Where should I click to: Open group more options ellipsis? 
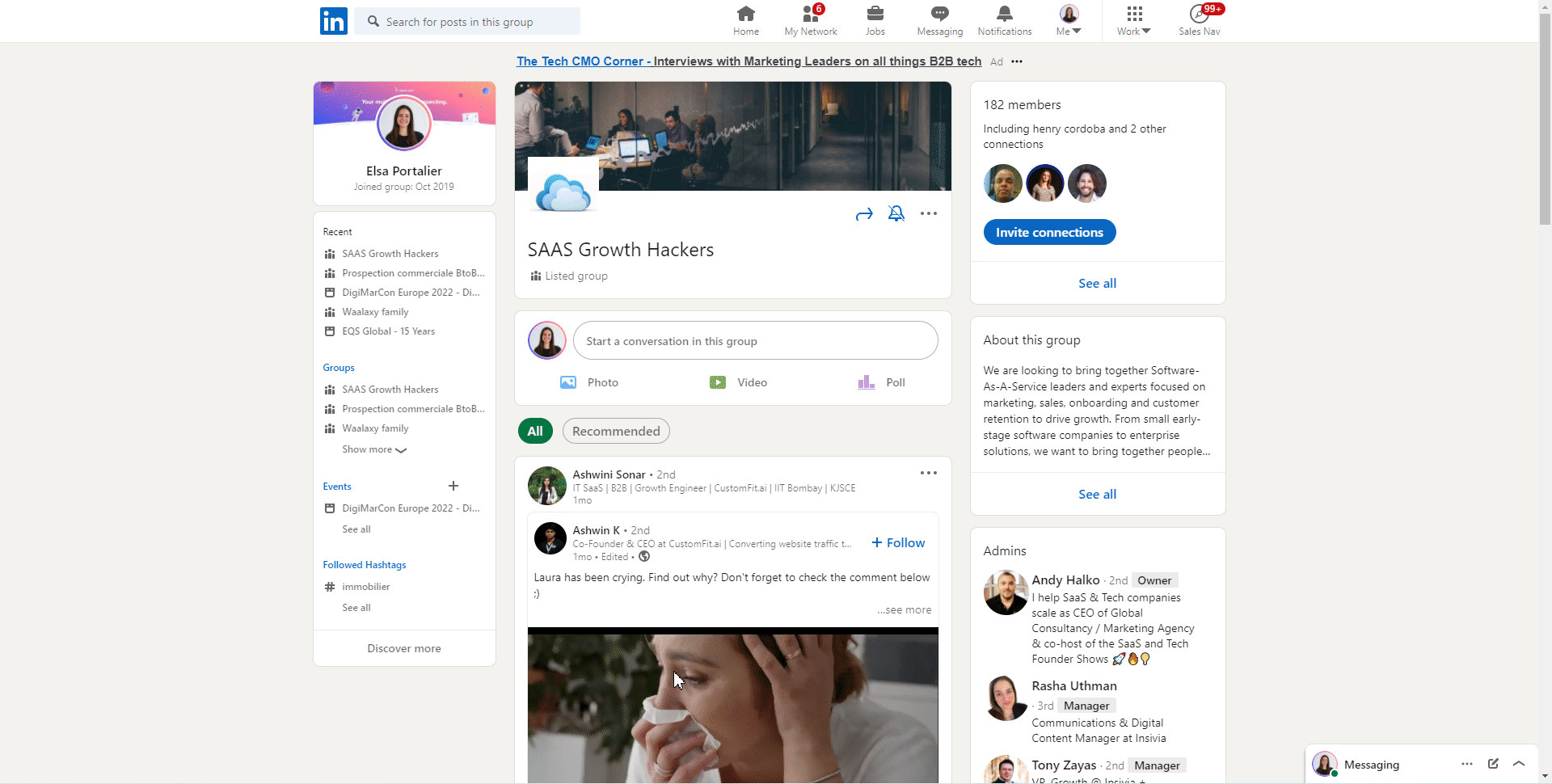[929, 213]
